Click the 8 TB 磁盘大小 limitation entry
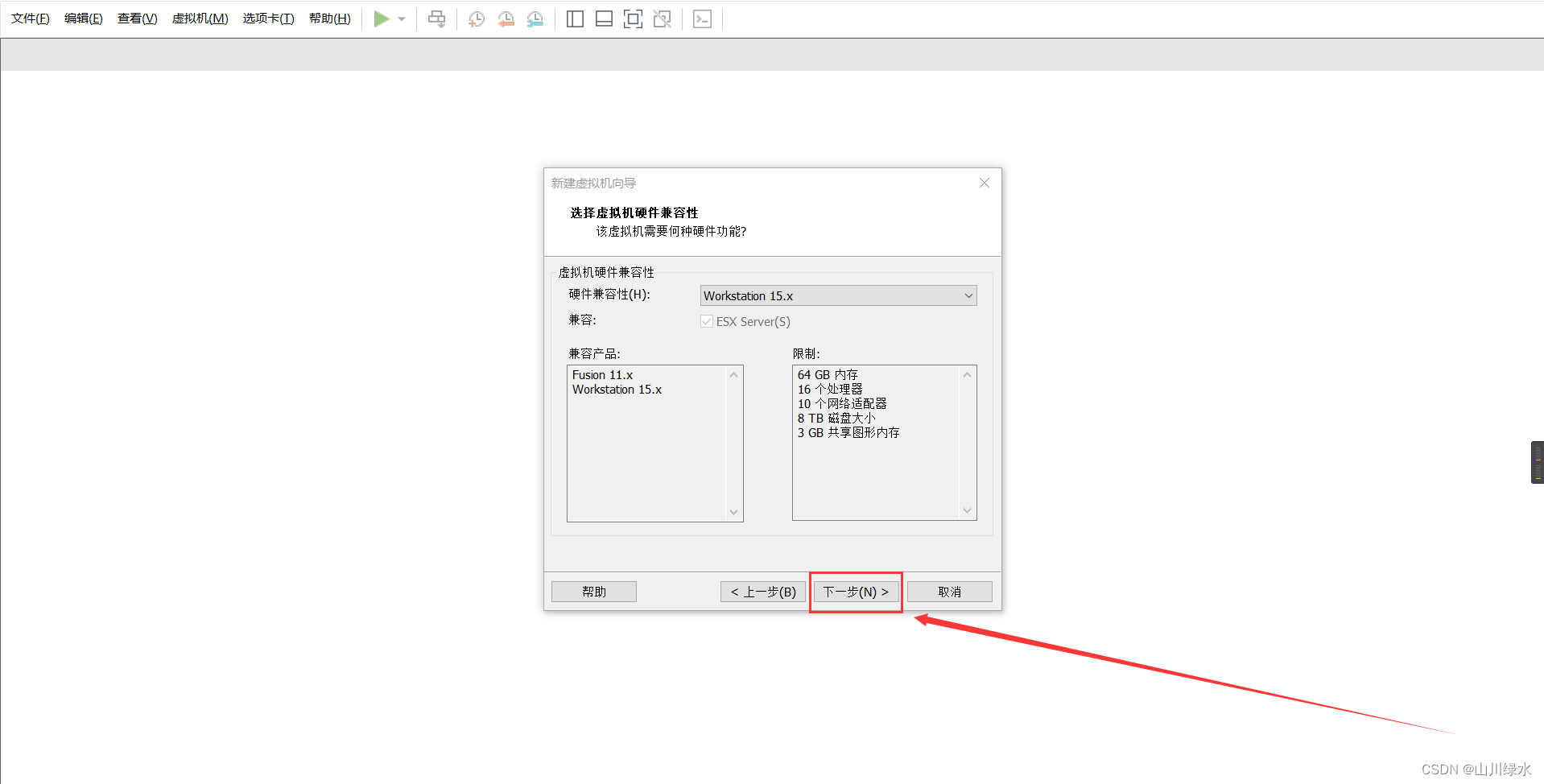This screenshot has width=1544, height=784. click(836, 419)
